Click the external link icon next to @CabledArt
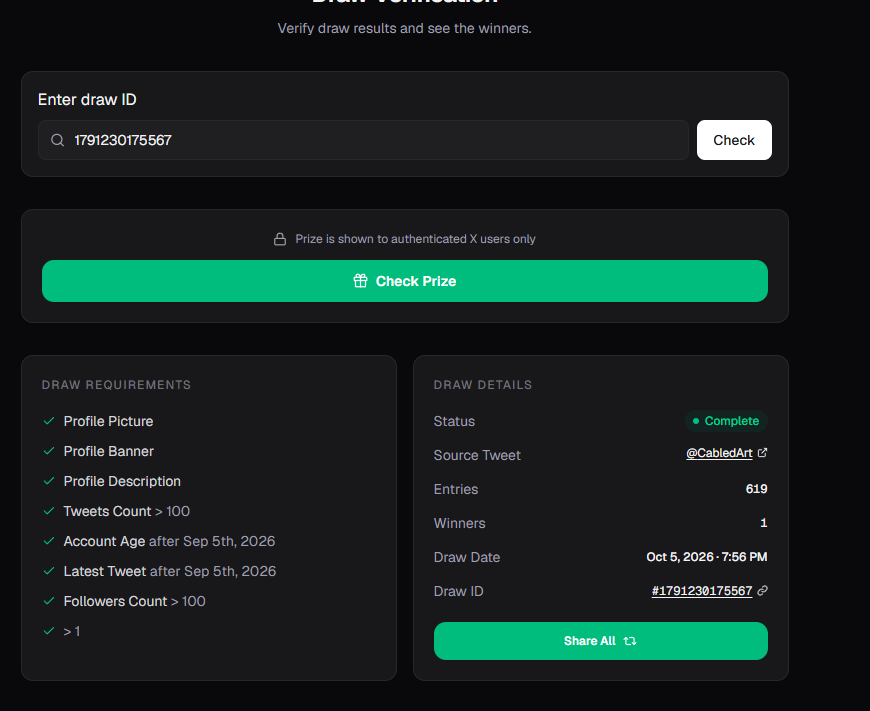Screen dimensions: 870x711 pos(762,453)
